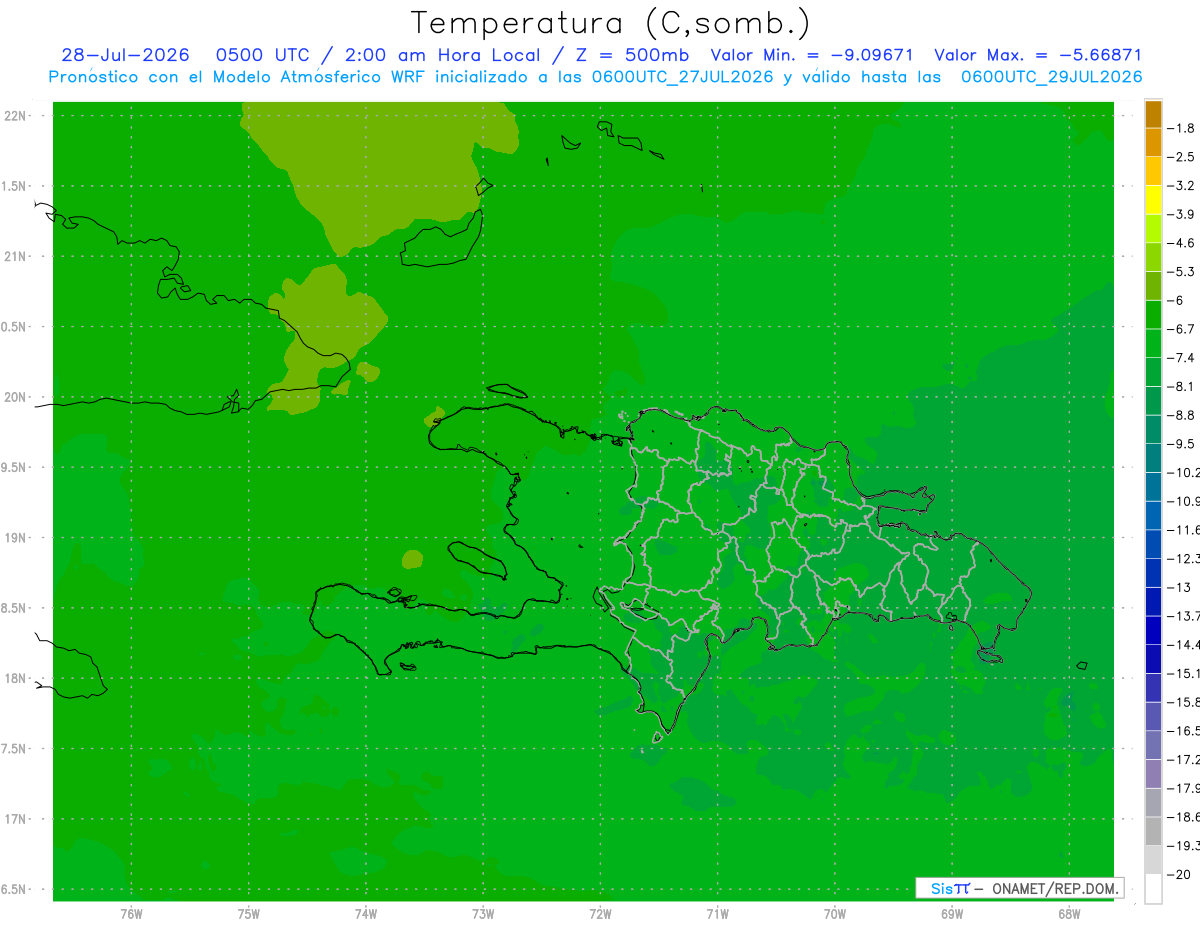Click the 17N latitude axis label

tap(16, 819)
